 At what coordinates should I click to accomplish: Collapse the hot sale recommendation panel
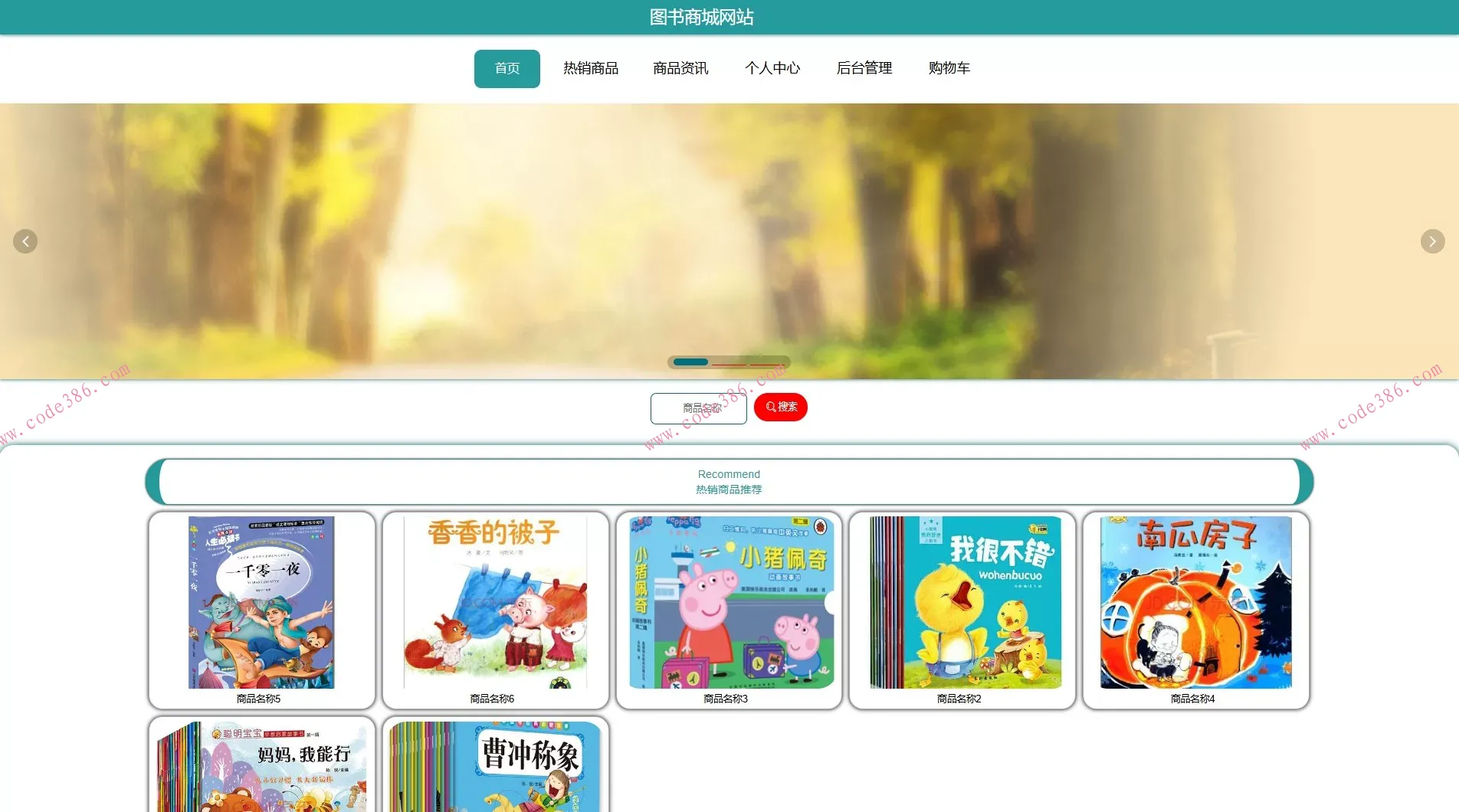point(728,481)
